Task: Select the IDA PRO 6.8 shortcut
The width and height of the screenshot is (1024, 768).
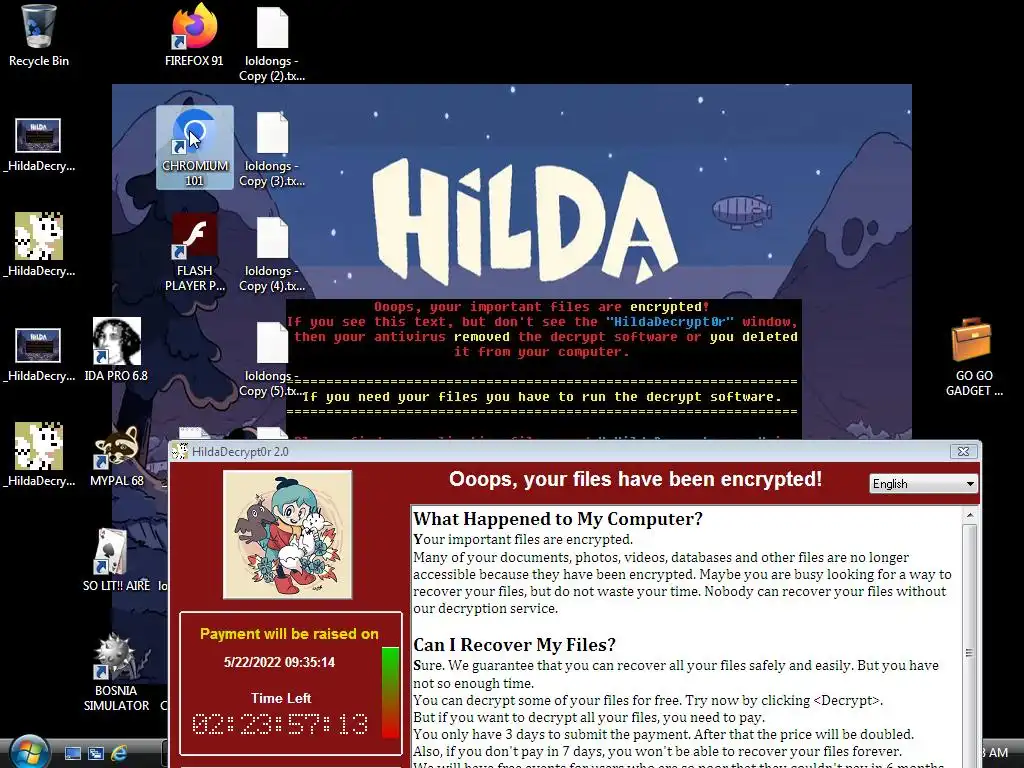Action: pyautogui.click(x=116, y=350)
